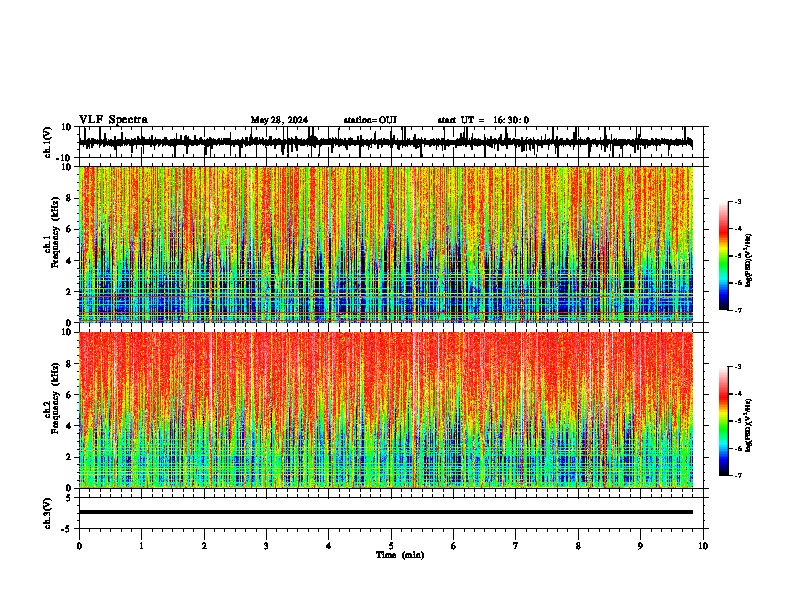792x612 pixels.
Task: Click the "station=OUI" label
Action: [x=370, y=120]
